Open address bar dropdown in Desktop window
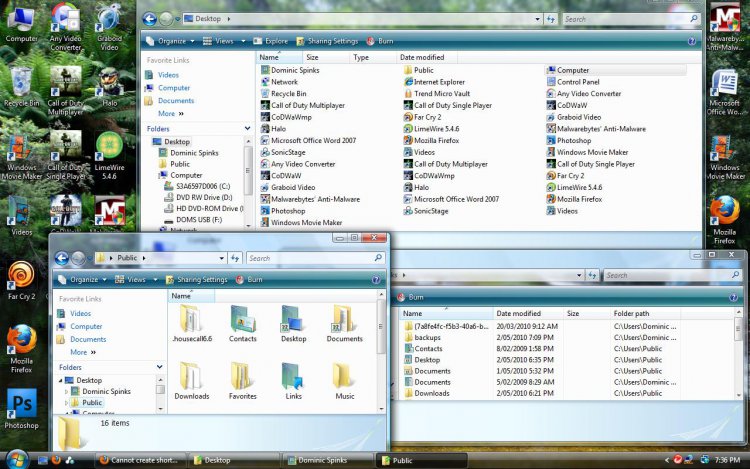The image size is (750, 469). click(x=538, y=19)
